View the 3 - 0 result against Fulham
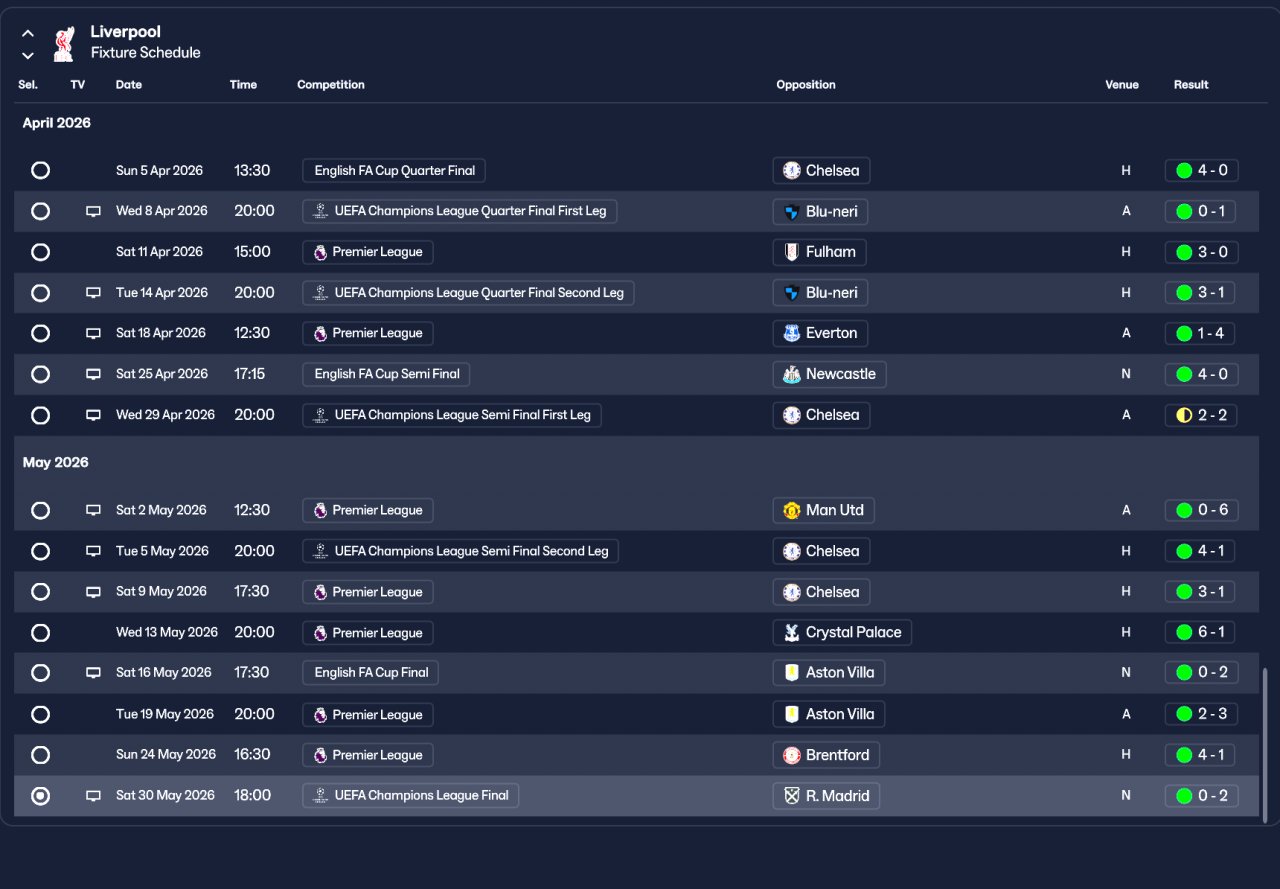Image resolution: width=1280 pixels, height=889 pixels. point(1202,252)
